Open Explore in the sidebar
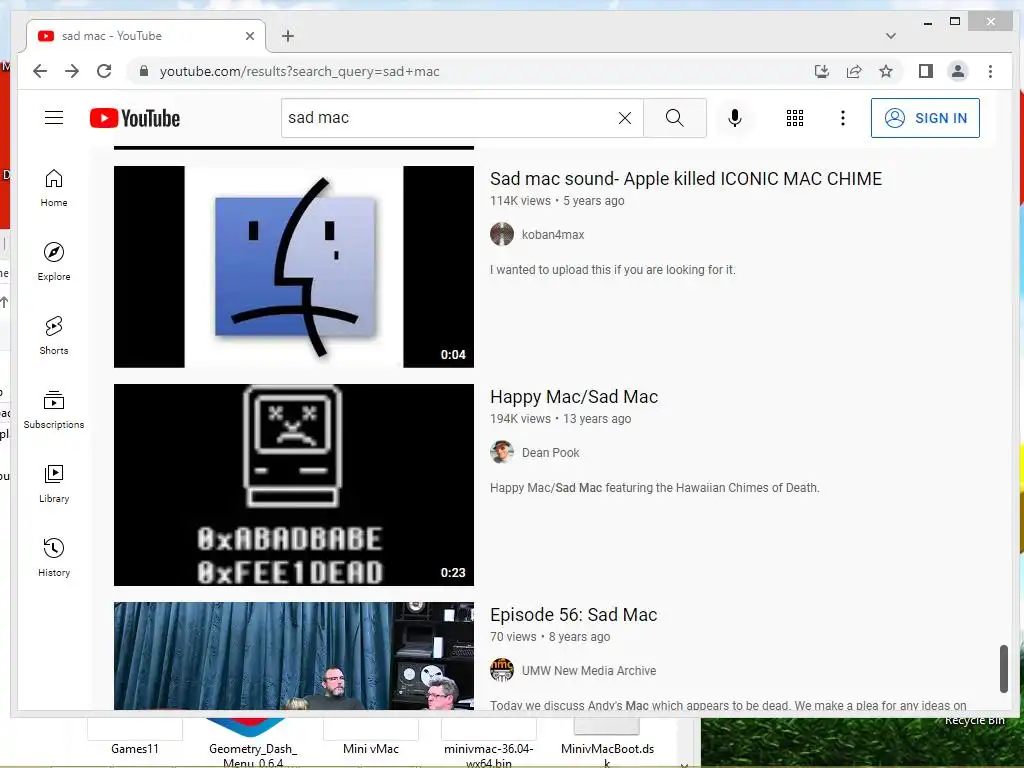Screen dimensions: 1024x768 tap(54, 262)
